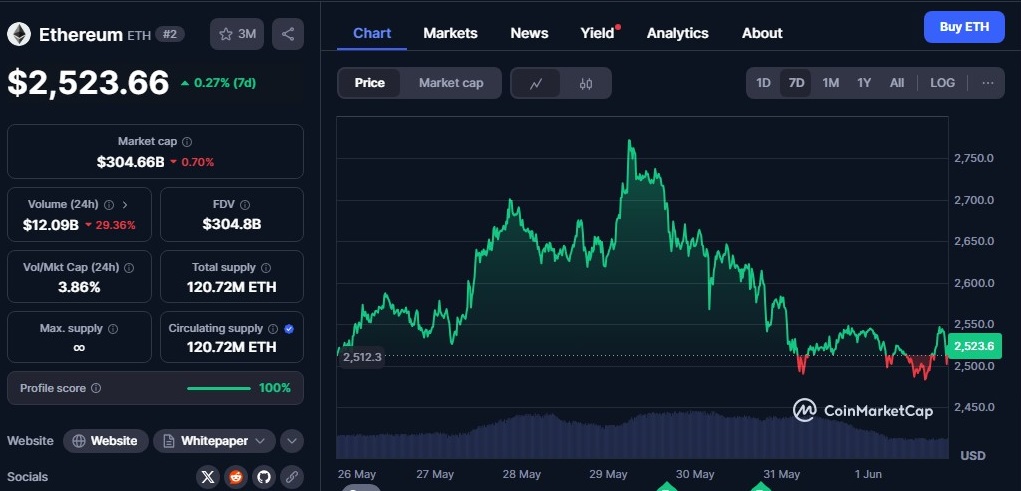Click the $304.66B market cap value
The width and height of the screenshot is (1021, 491).
coord(130,162)
